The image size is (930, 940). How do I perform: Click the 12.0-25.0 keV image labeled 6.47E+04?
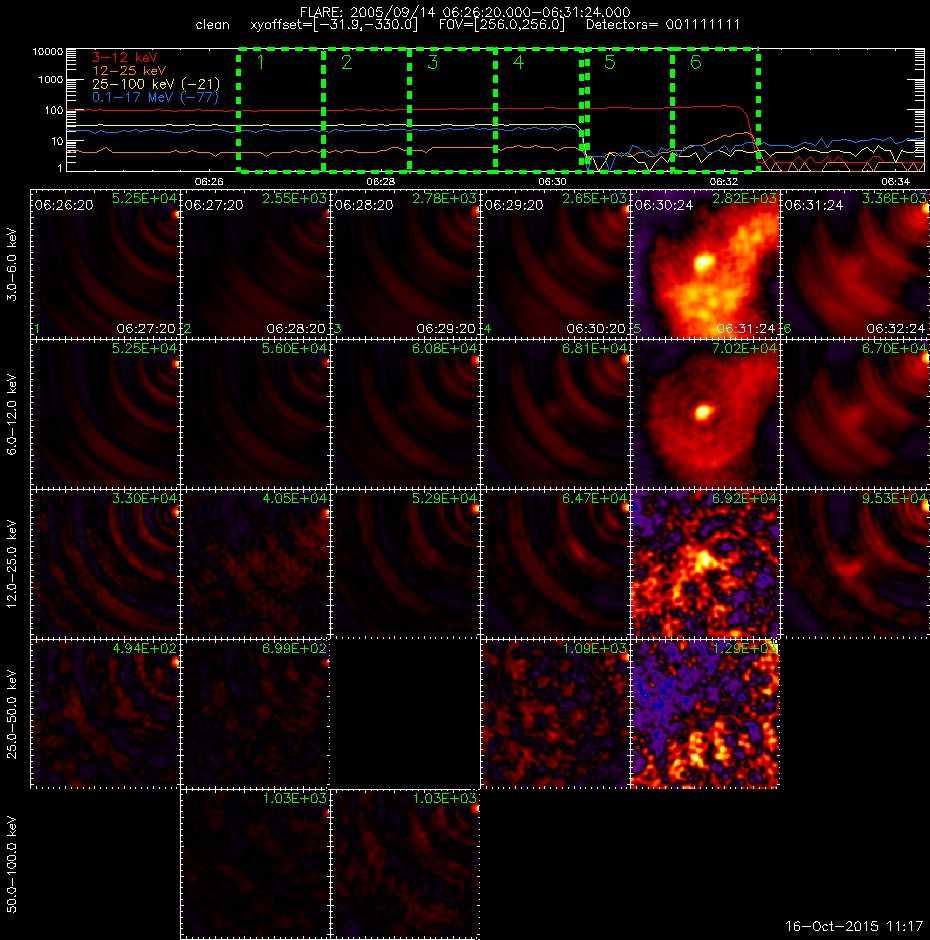555,564
